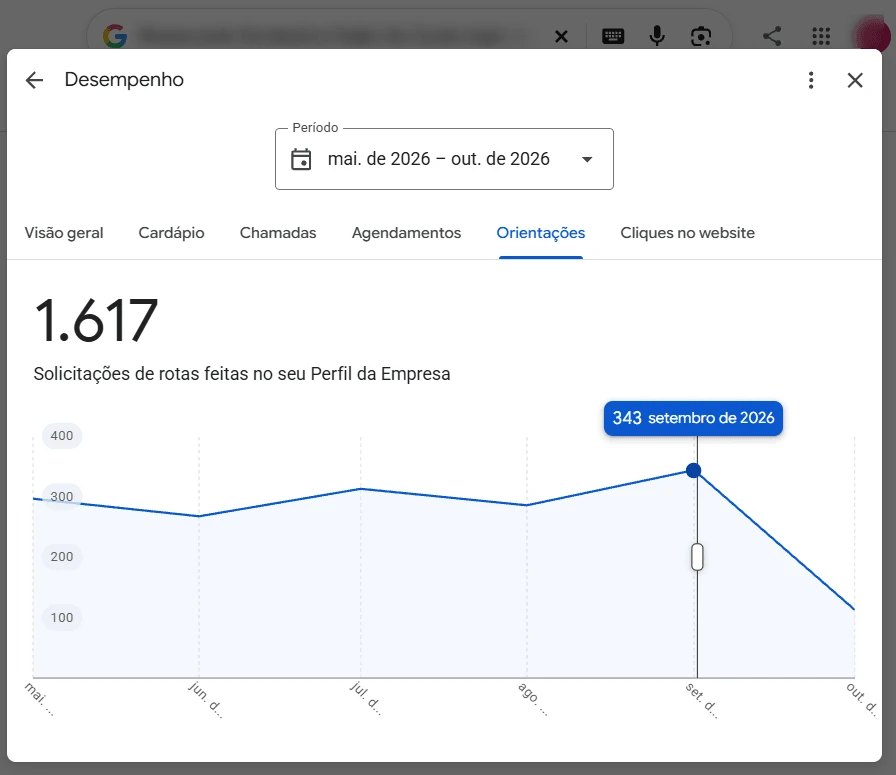Screen dimensions: 896x775
Task: Select the Orientações tab
Action: [541, 233]
